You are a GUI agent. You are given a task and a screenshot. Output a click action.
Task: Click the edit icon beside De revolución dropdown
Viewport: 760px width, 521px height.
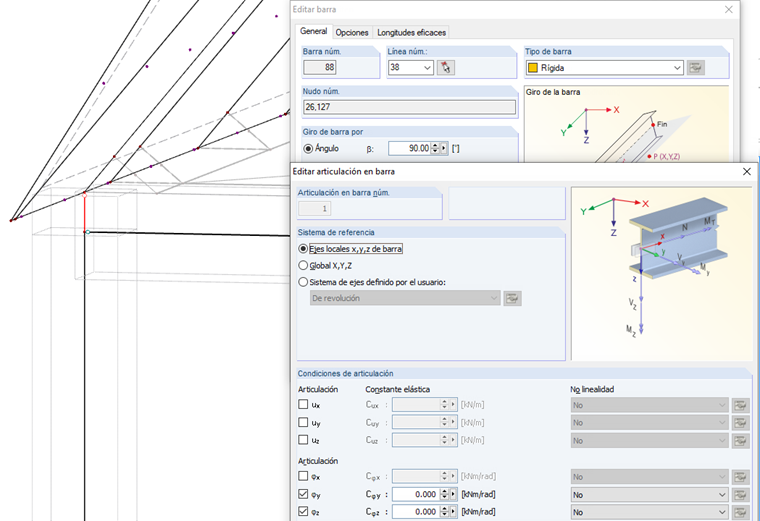point(512,299)
